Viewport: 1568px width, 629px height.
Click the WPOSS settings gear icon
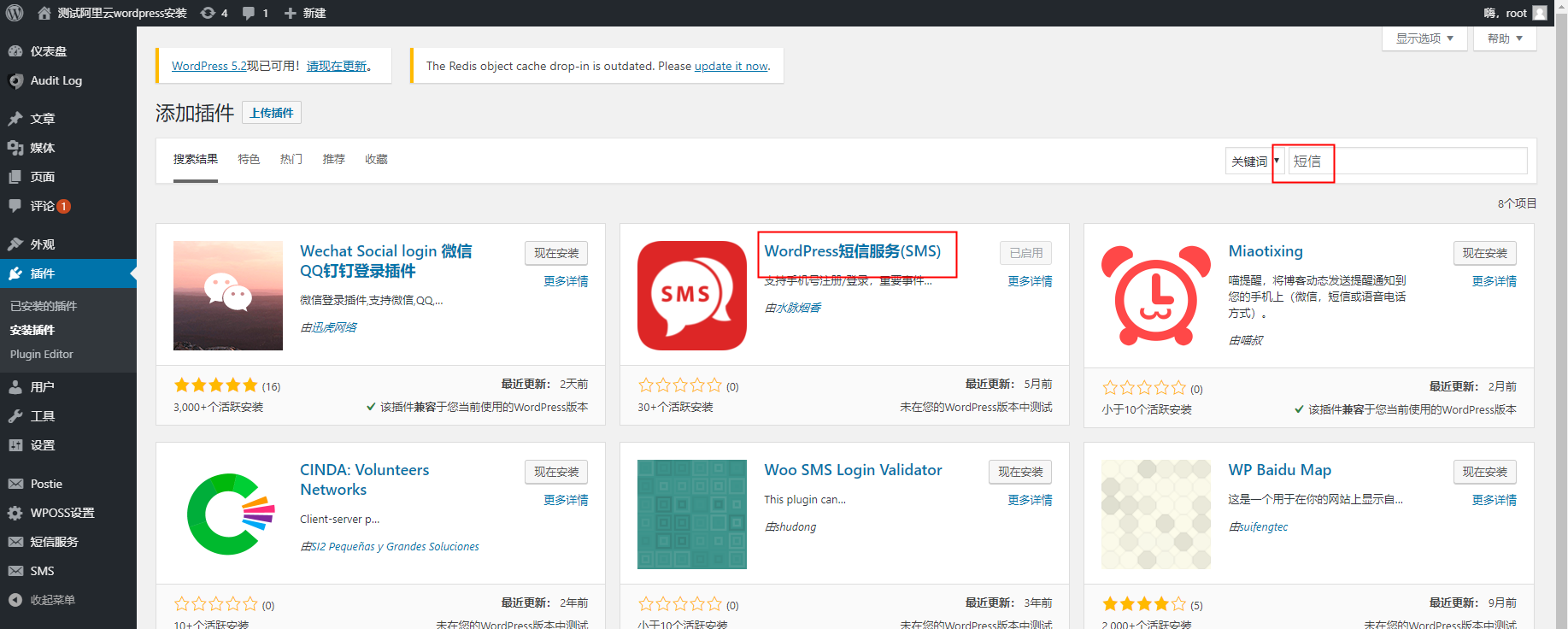point(15,513)
